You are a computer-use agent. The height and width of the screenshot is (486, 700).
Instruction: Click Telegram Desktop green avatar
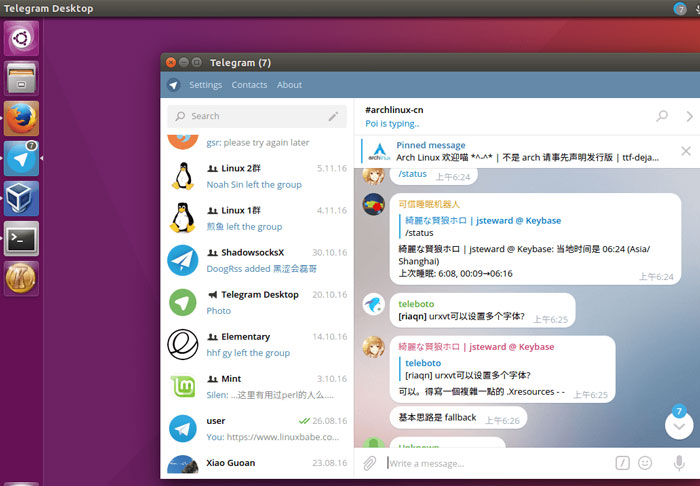point(183,303)
